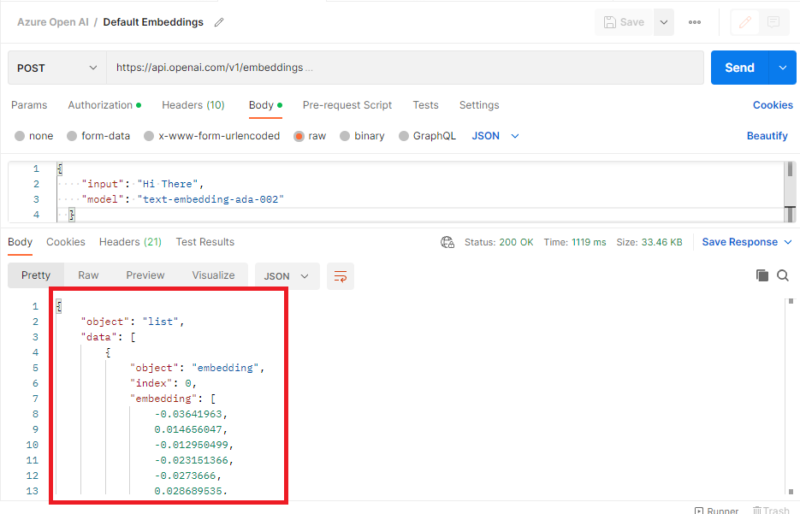Viewport: 800px width, 514px height.
Task: Open the response JSON format dropdown
Action: (288, 275)
